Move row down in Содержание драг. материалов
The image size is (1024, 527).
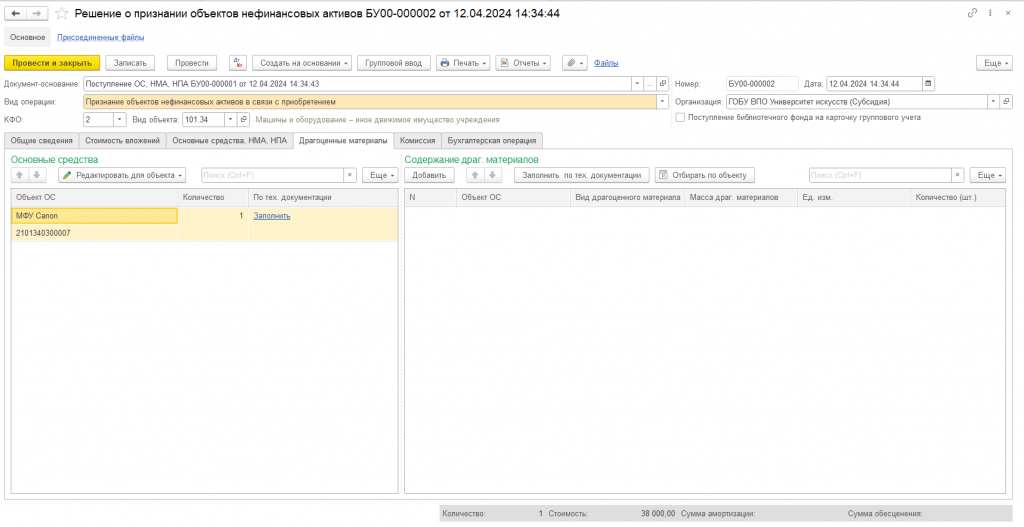[x=492, y=175]
